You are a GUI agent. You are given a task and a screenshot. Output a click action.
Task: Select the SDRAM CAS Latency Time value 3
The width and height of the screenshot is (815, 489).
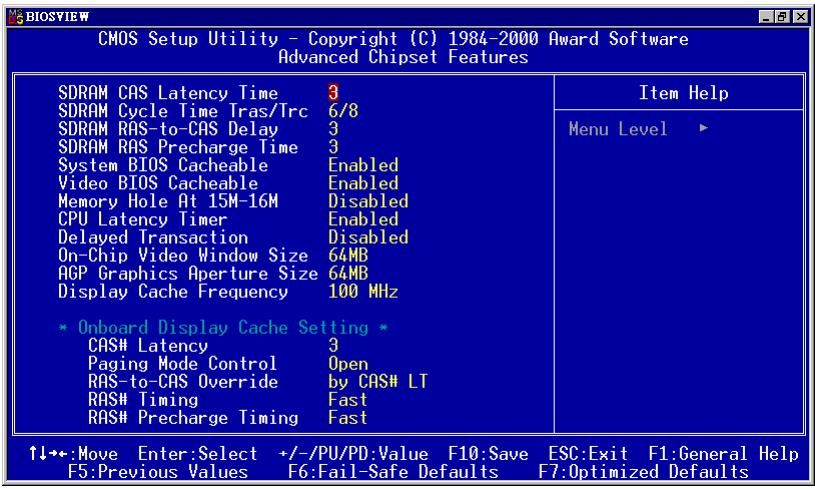[x=333, y=93]
